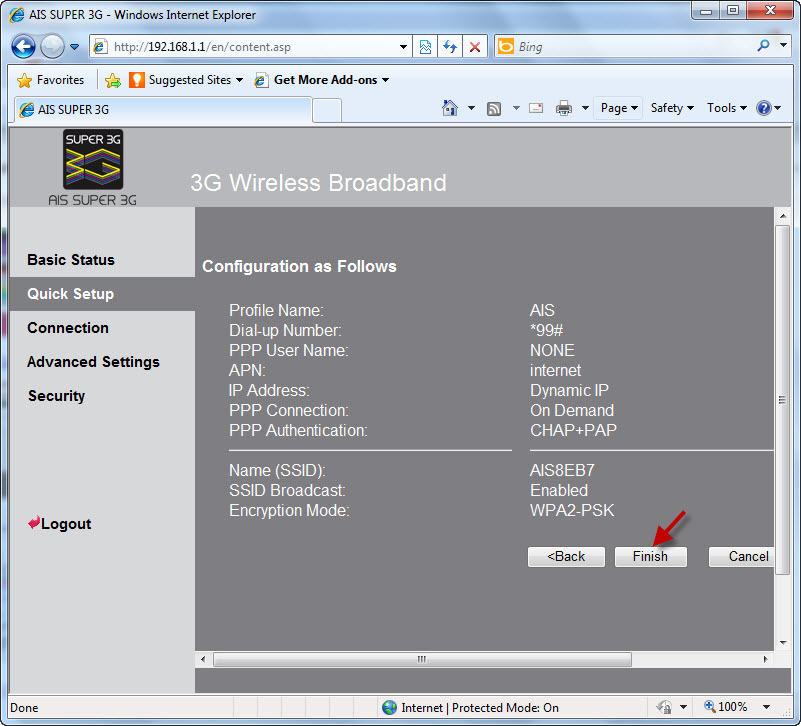Open Suggested Sites dropdown
This screenshot has width=801, height=726.
pyautogui.click(x=186, y=80)
